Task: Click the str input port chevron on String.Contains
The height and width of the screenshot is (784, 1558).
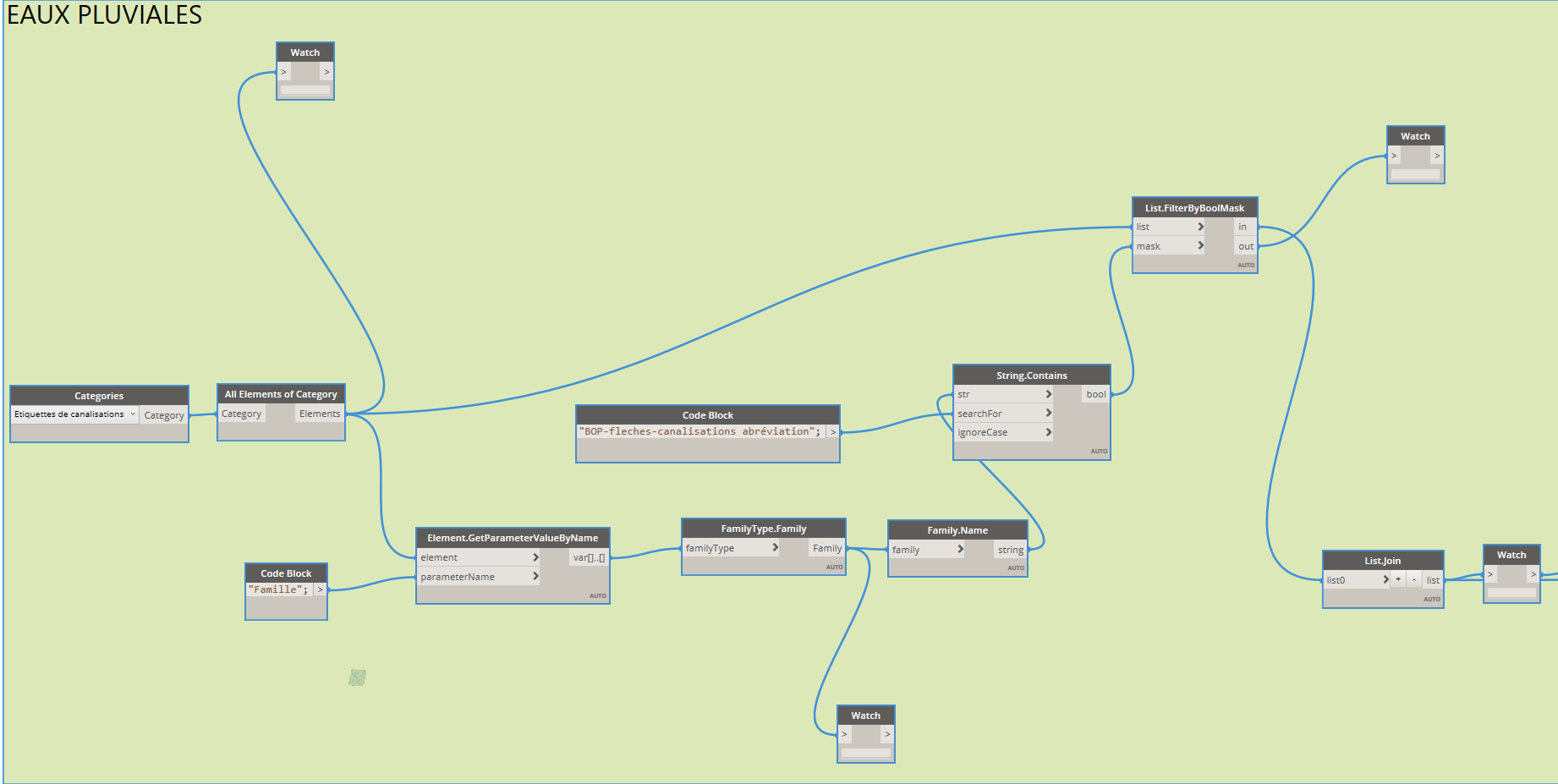Action: coord(1048,394)
